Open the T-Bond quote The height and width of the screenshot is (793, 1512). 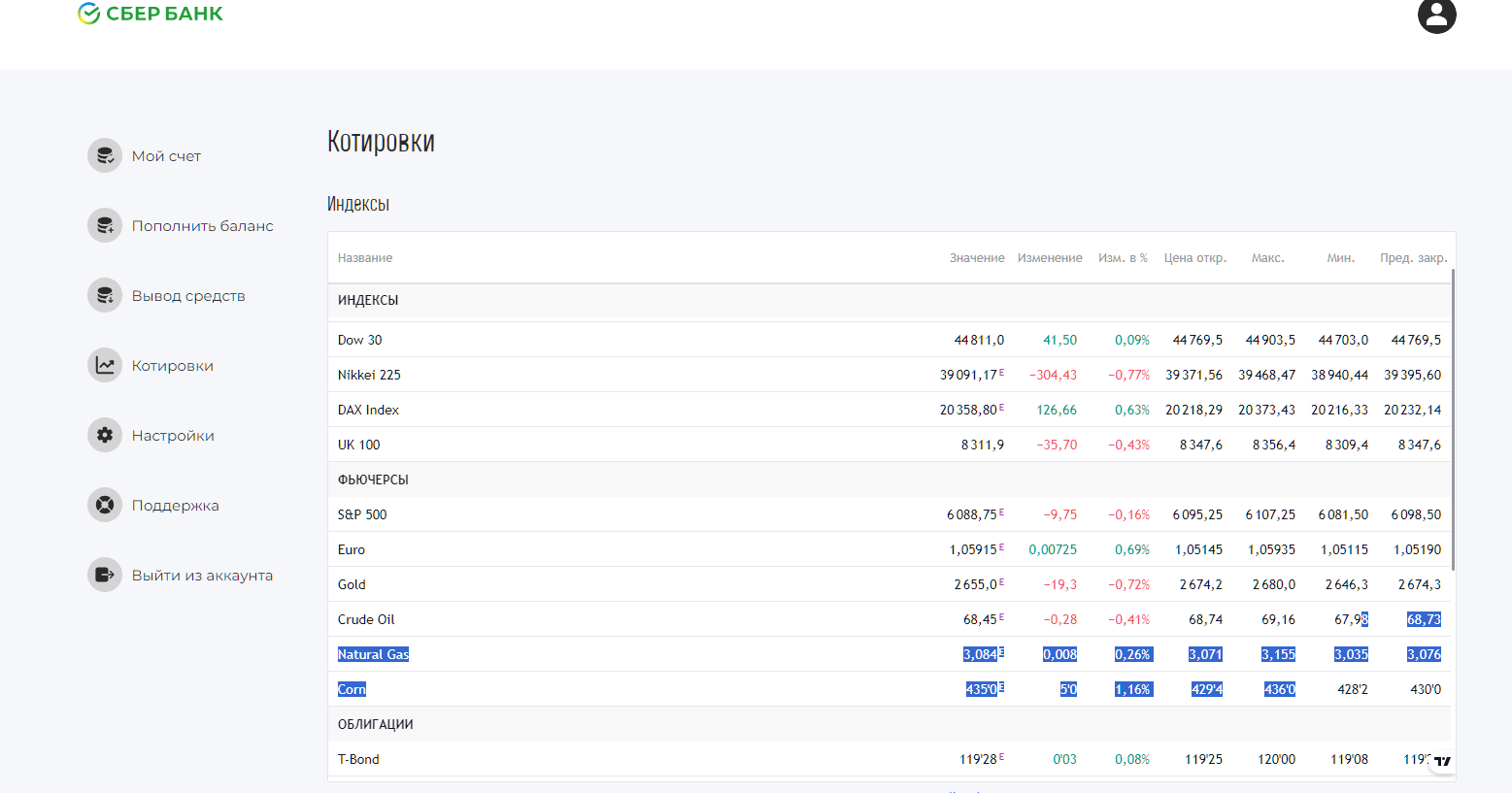890,759
